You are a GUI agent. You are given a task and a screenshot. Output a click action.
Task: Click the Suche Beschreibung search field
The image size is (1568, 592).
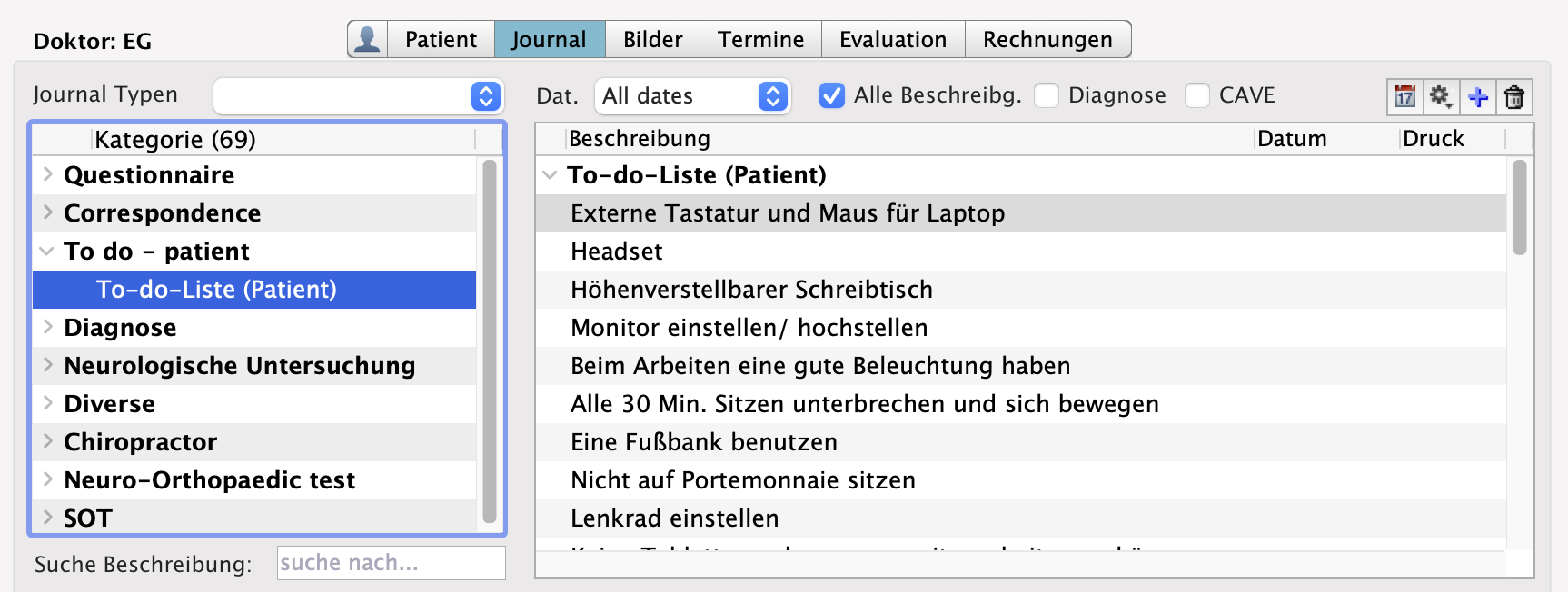click(x=391, y=563)
